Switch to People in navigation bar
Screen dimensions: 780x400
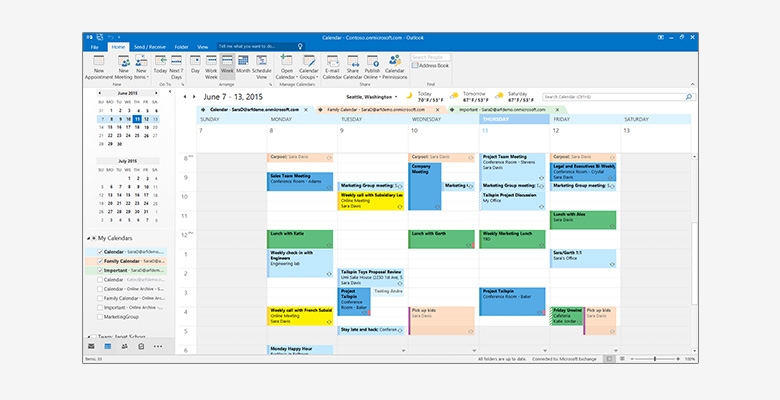coord(124,346)
